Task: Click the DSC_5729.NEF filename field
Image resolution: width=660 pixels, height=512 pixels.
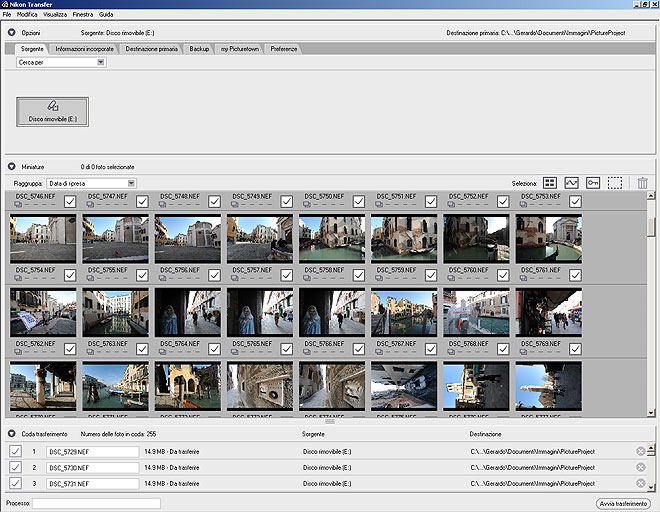Action: click(93, 452)
